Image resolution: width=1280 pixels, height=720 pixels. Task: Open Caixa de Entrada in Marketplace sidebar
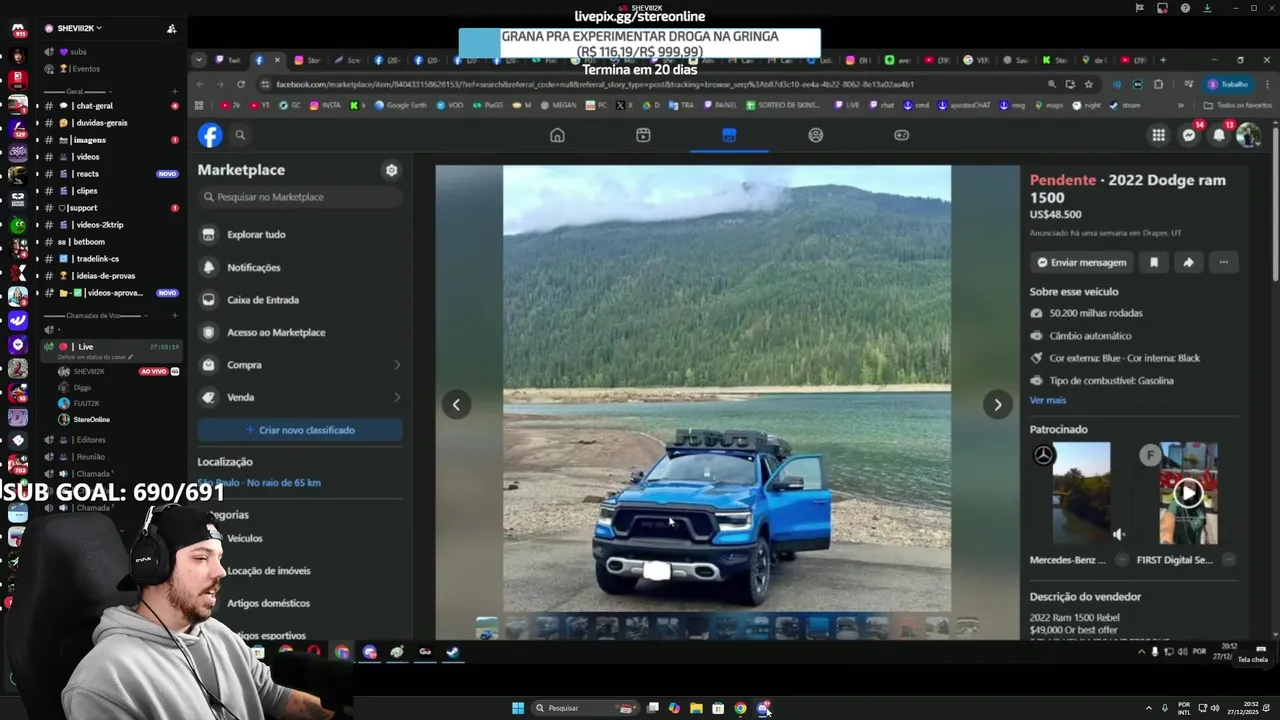tap(300, 299)
